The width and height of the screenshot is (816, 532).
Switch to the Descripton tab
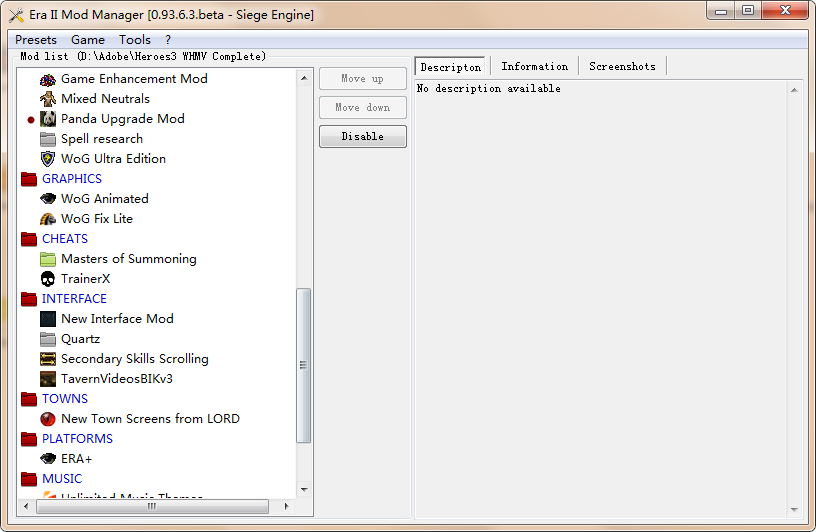pyautogui.click(x=451, y=67)
